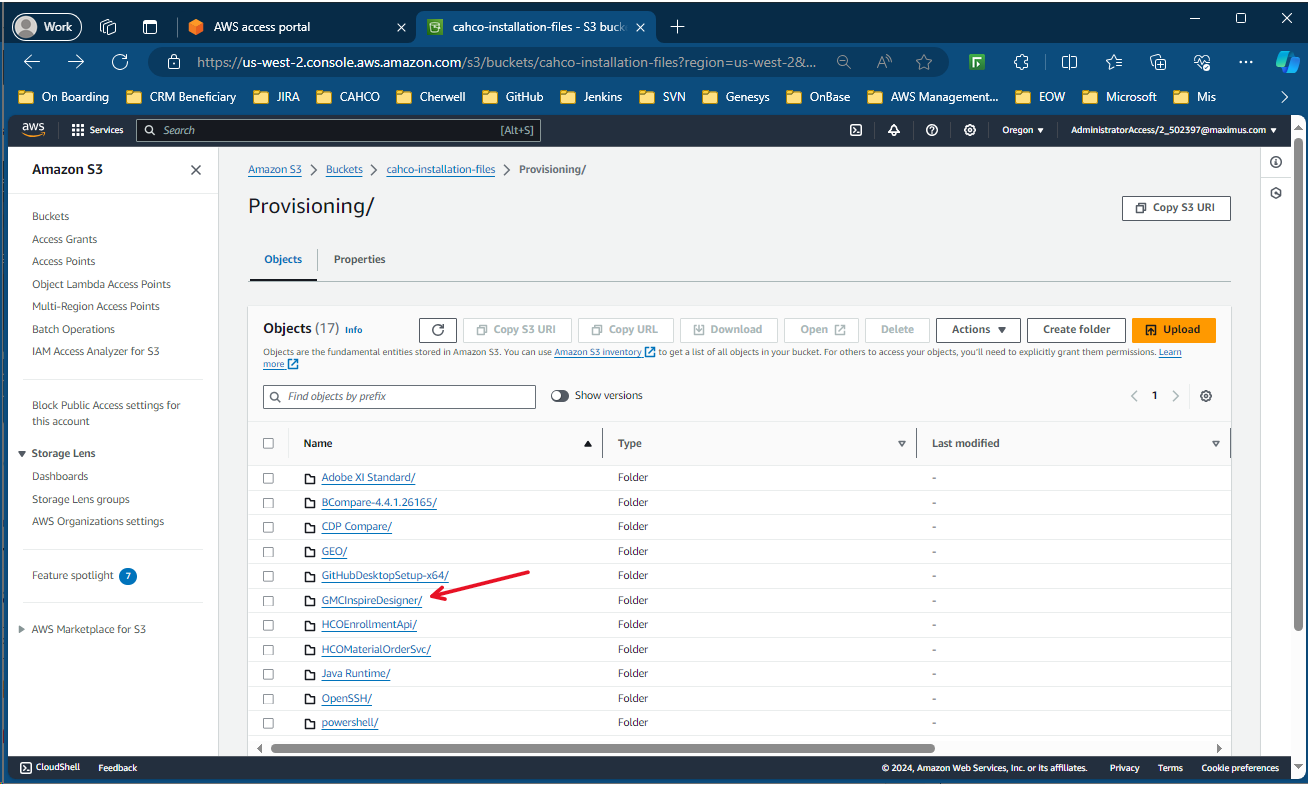This screenshot has height=786, width=1308.
Task: Select the Objects tab
Action: (283, 259)
